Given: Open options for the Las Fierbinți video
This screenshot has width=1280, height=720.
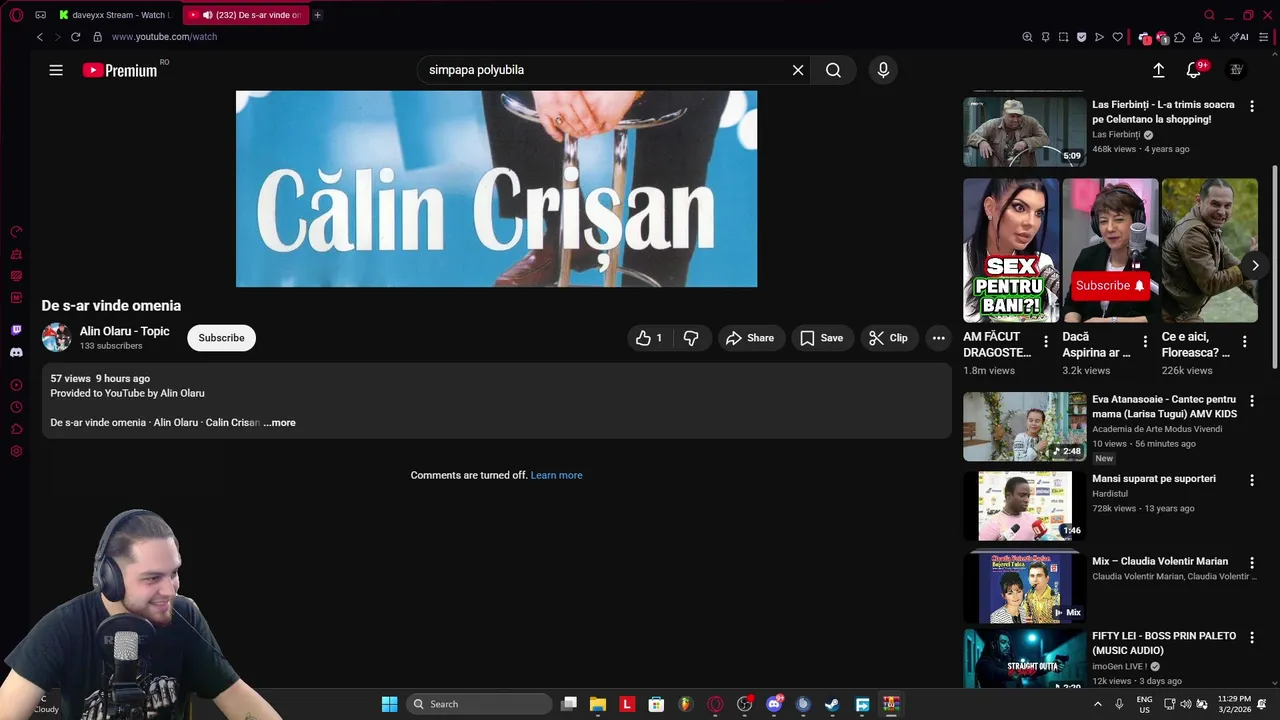Looking at the screenshot, I should point(1251,106).
